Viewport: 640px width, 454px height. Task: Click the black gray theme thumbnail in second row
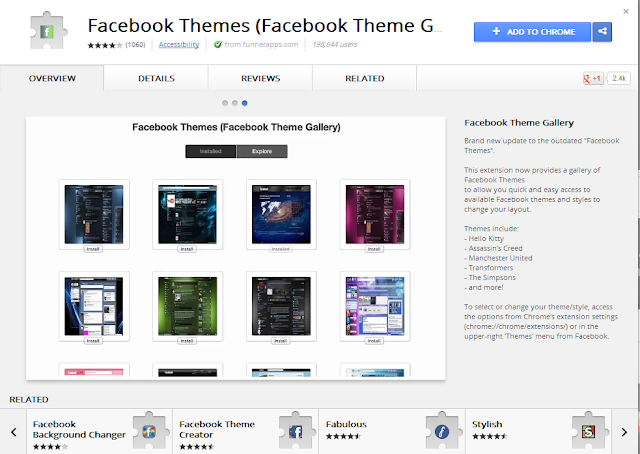[x=281, y=306]
